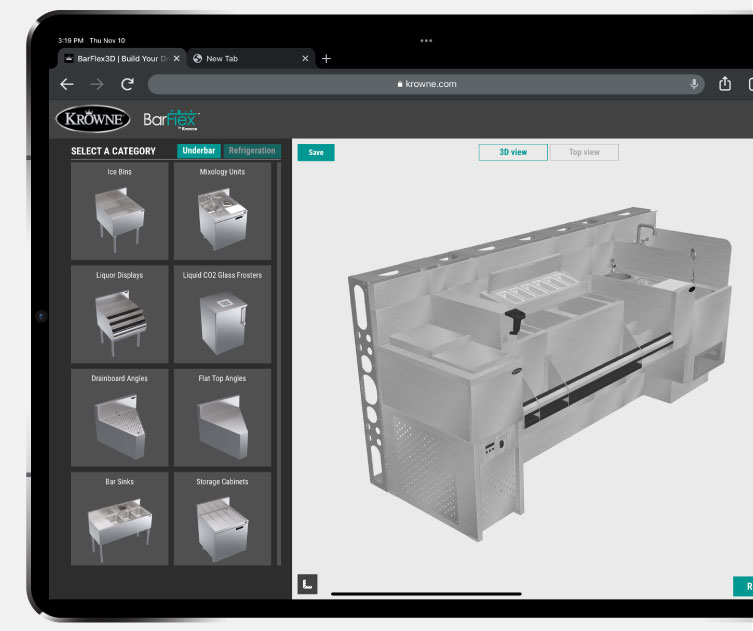The image size is (753, 631).
Task: Close the BarFlex3D browser tab
Action: pyautogui.click(x=177, y=59)
